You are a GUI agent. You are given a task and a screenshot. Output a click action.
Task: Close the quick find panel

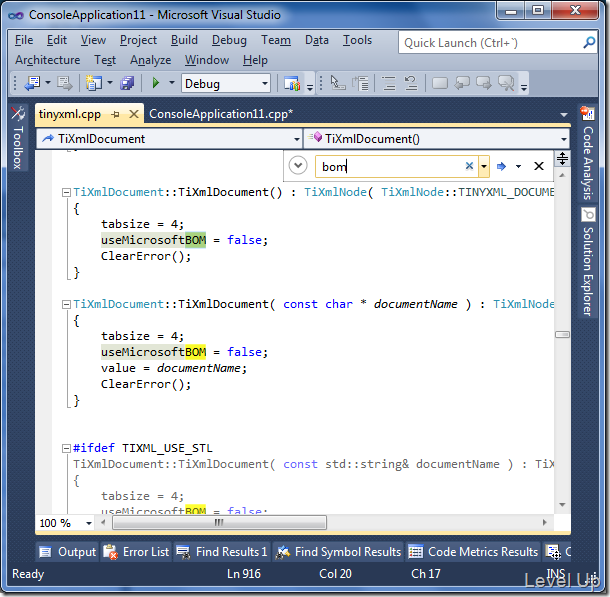pos(539,166)
